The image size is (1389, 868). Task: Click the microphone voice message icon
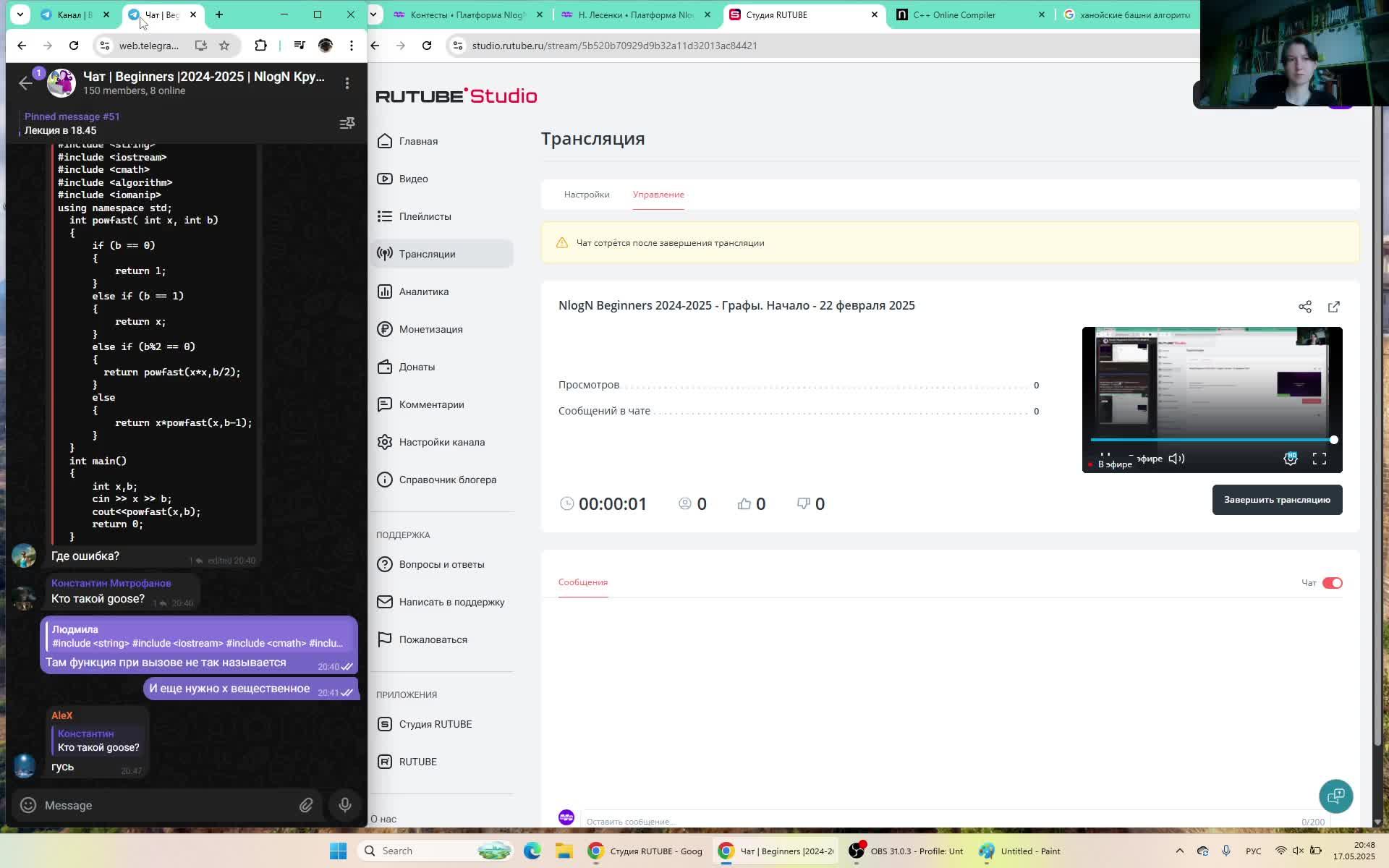pyautogui.click(x=345, y=805)
